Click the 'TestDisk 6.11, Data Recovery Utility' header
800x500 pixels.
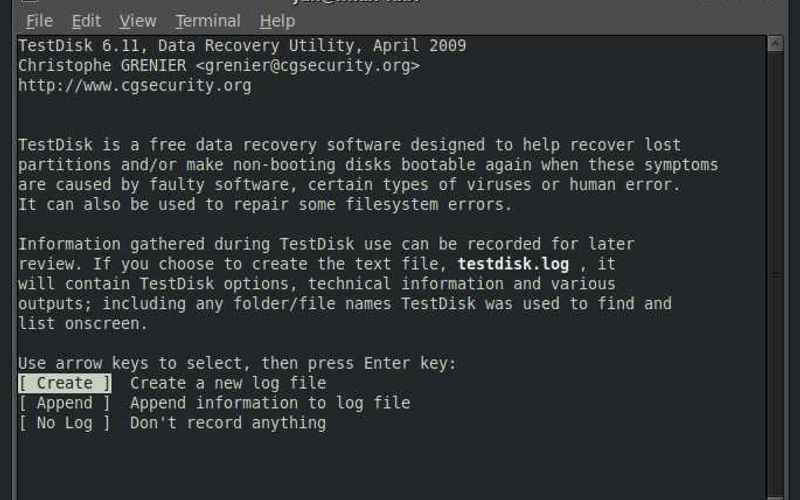190,46
